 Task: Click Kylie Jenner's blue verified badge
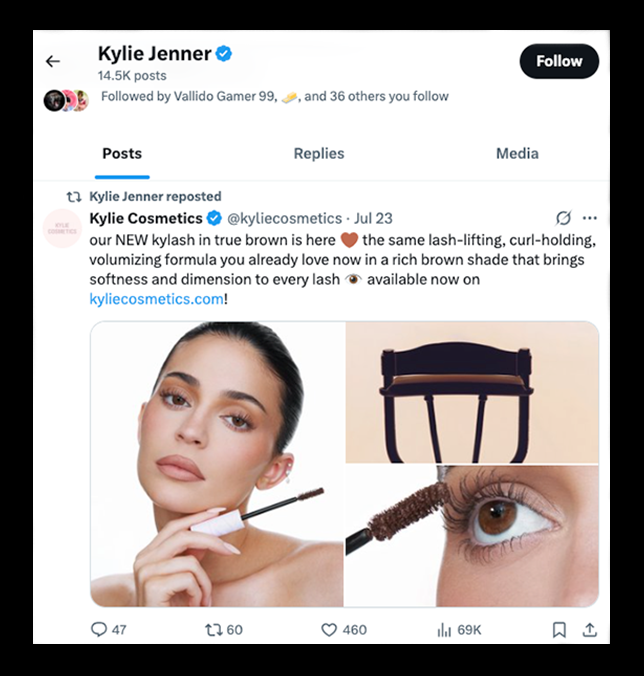tap(224, 54)
